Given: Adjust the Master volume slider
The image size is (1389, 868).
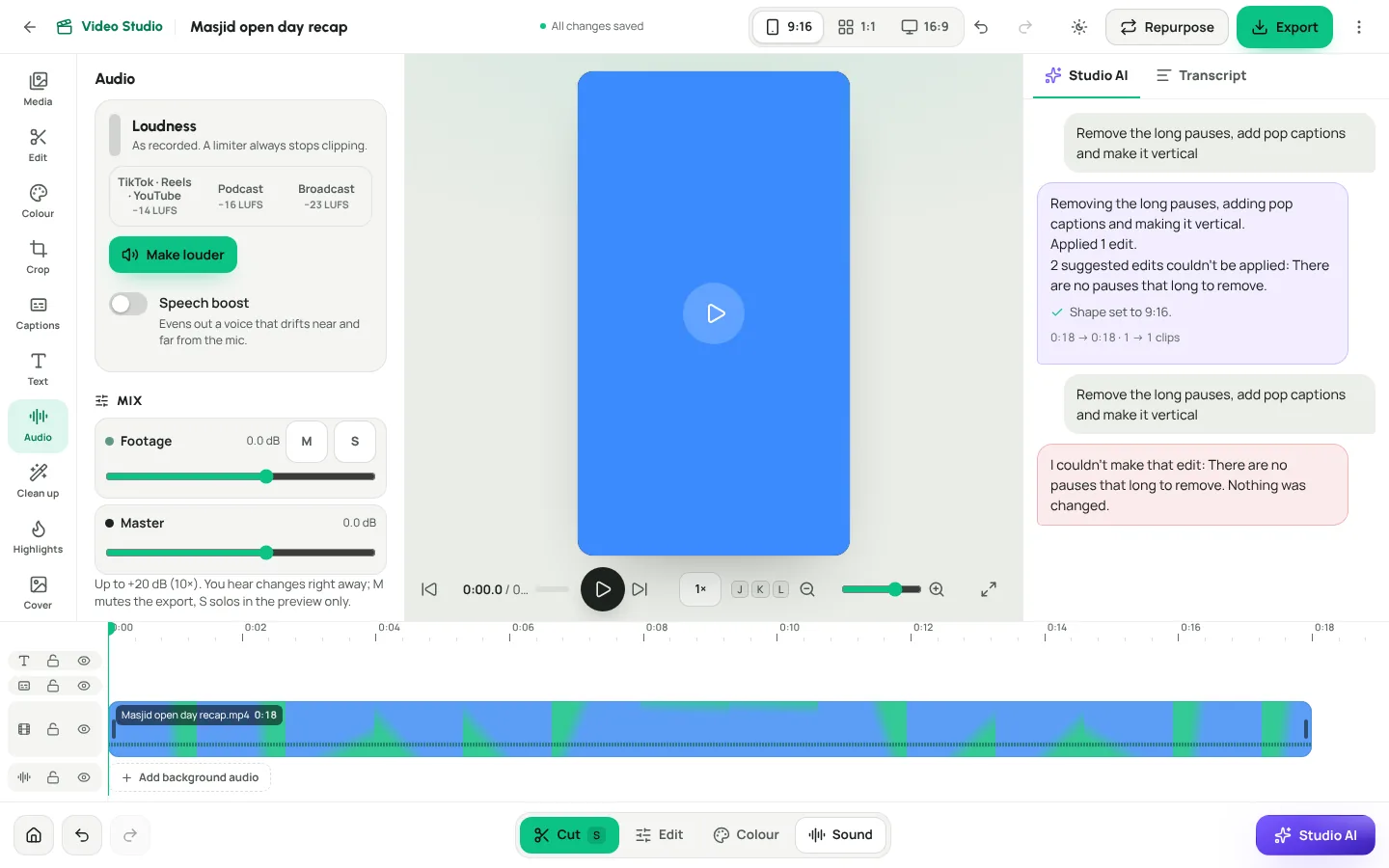Looking at the screenshot, I should click(240, 553).
